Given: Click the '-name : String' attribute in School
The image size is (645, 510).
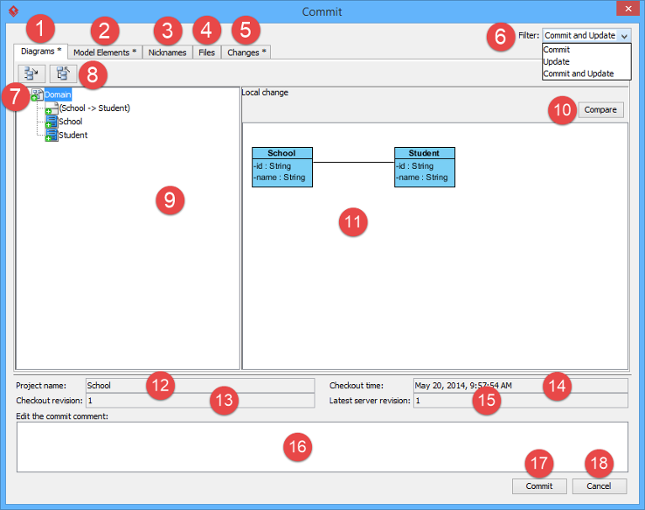Looking at the screenshot, I should click(280, 177).
